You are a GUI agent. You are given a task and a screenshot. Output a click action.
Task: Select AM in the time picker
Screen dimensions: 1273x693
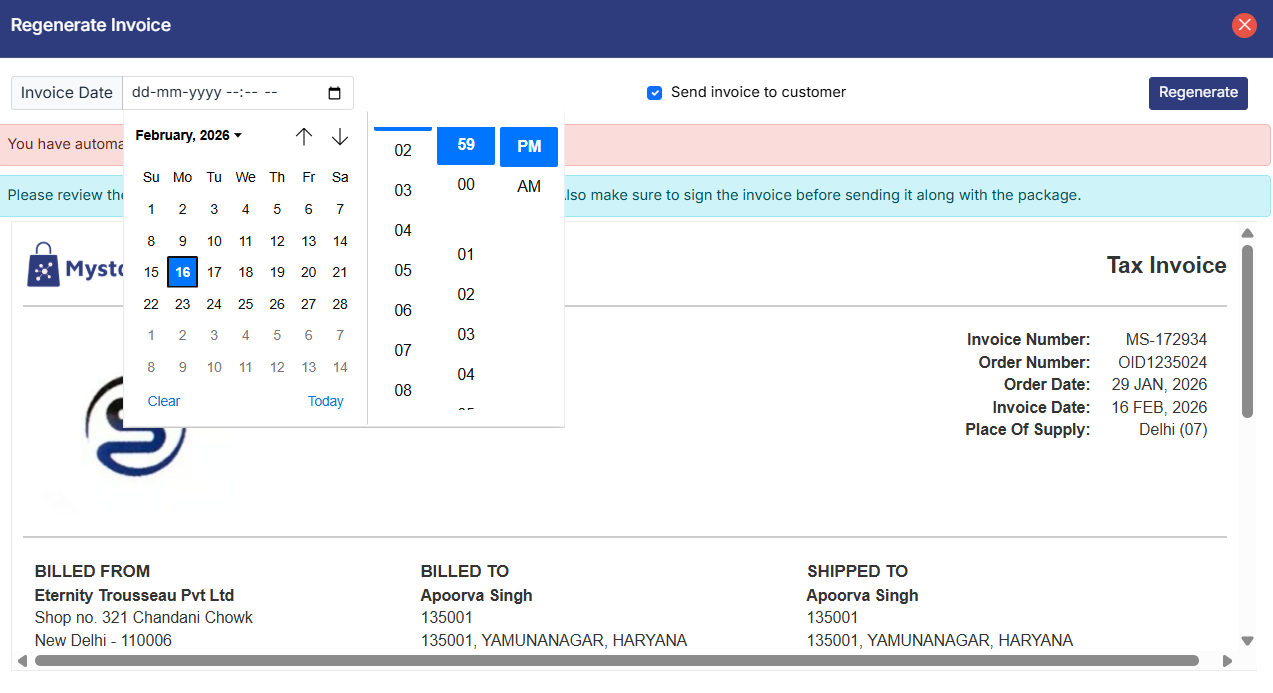(x=529, y=186)
